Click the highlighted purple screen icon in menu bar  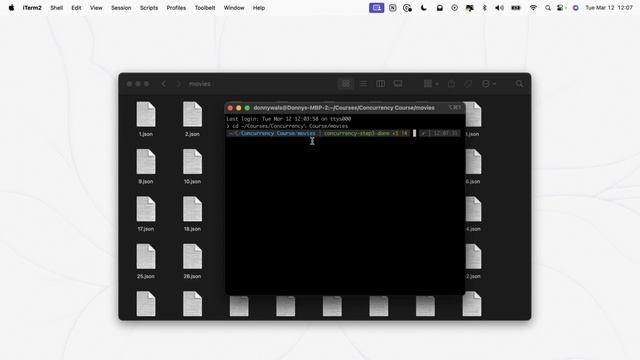pos(376,8)
